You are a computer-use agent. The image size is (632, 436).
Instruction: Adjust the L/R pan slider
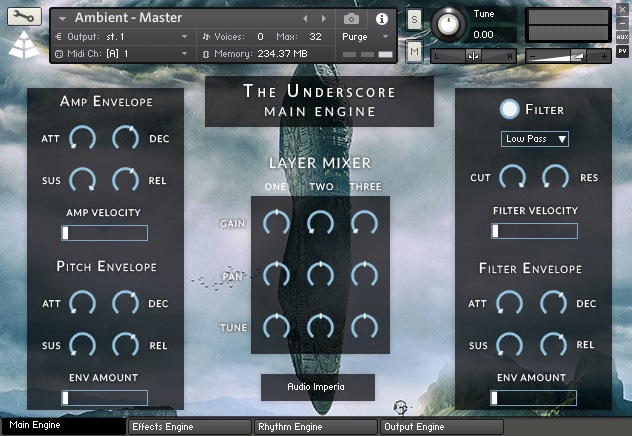click(x=473, y=56)
